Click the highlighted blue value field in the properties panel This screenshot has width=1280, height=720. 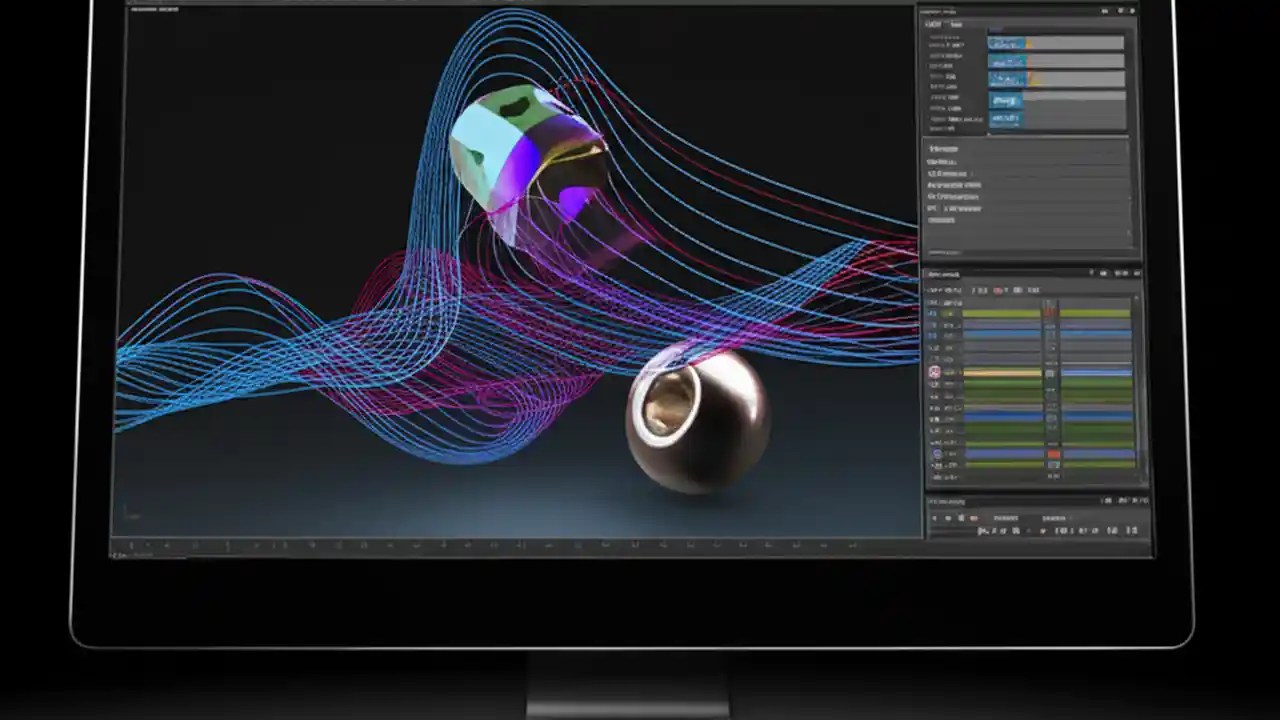[1006, 43]
